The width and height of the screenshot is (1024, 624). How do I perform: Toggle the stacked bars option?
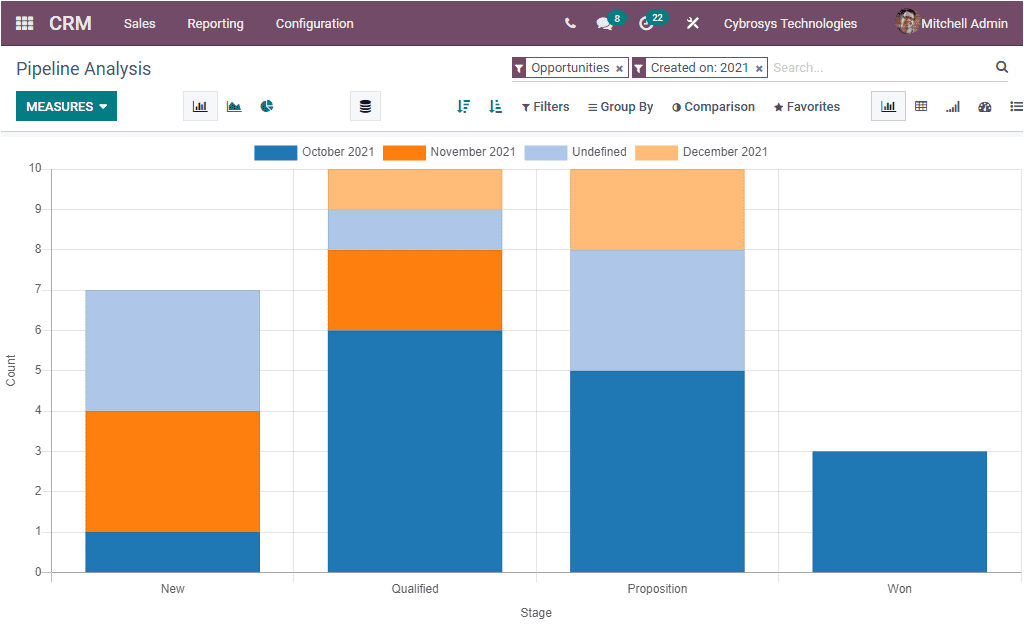click(x=365, y=105)
